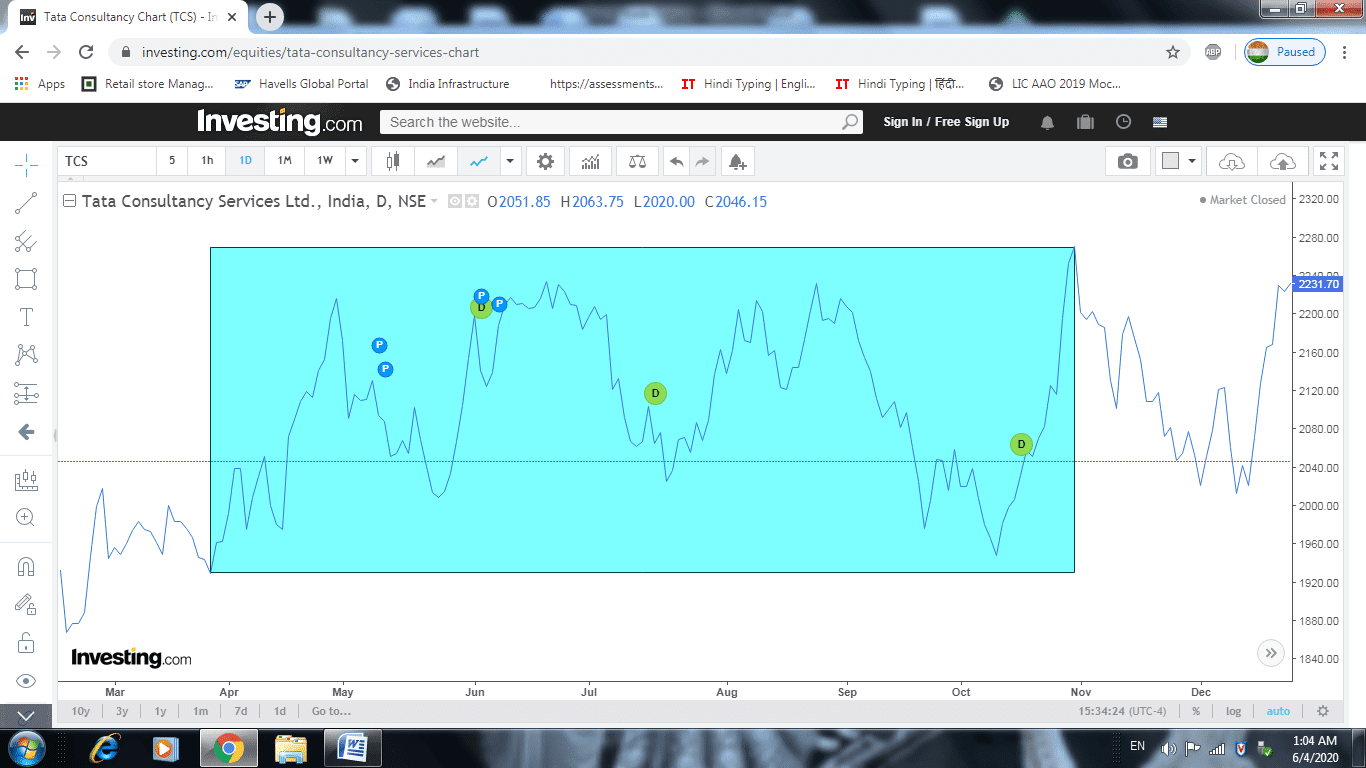This screenshot has height=768, width=1366.
Task: Open the XABCD pattern tool
Action: coord(27,355)
